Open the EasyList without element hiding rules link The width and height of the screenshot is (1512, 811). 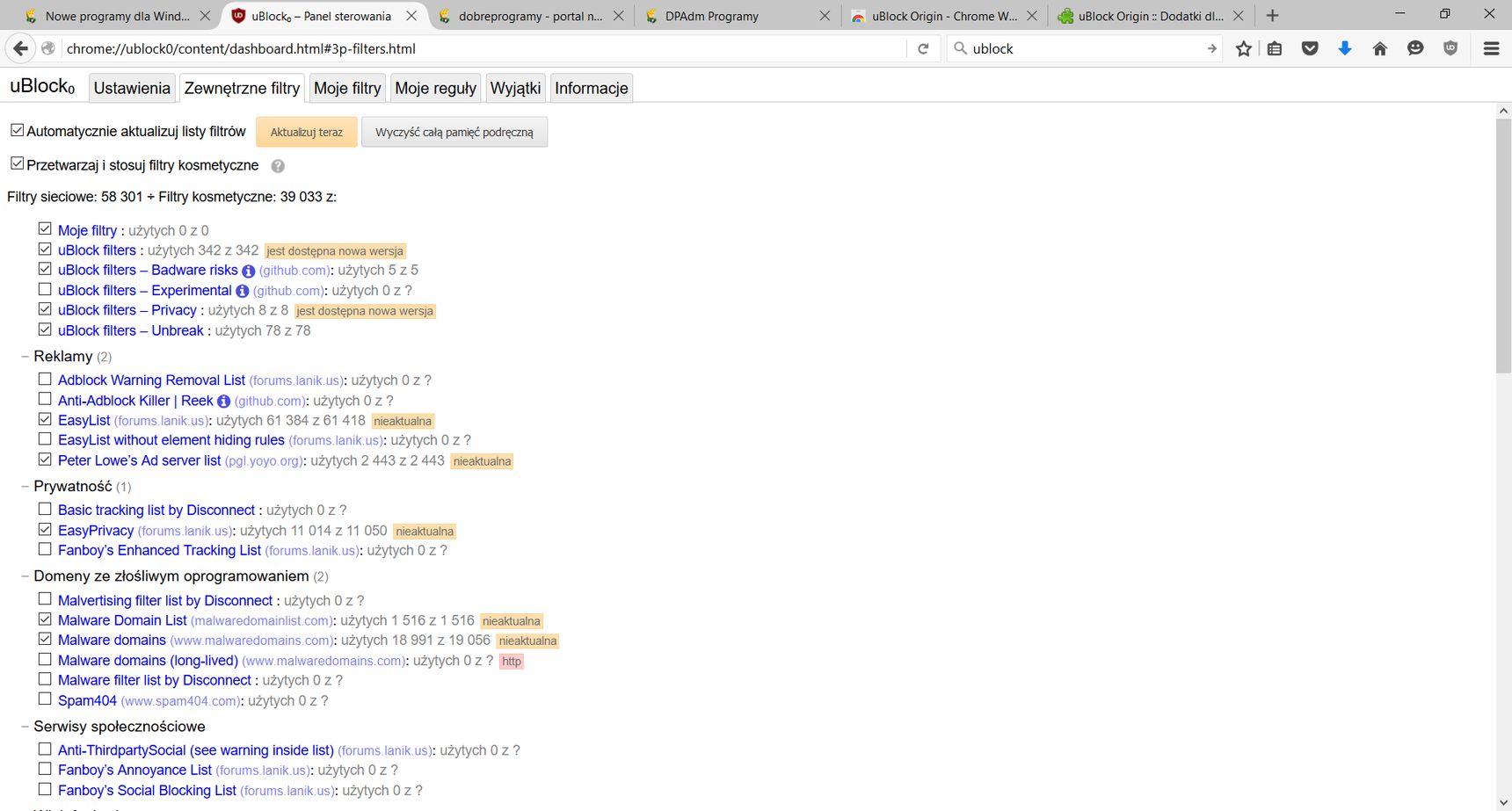(171, 440)
